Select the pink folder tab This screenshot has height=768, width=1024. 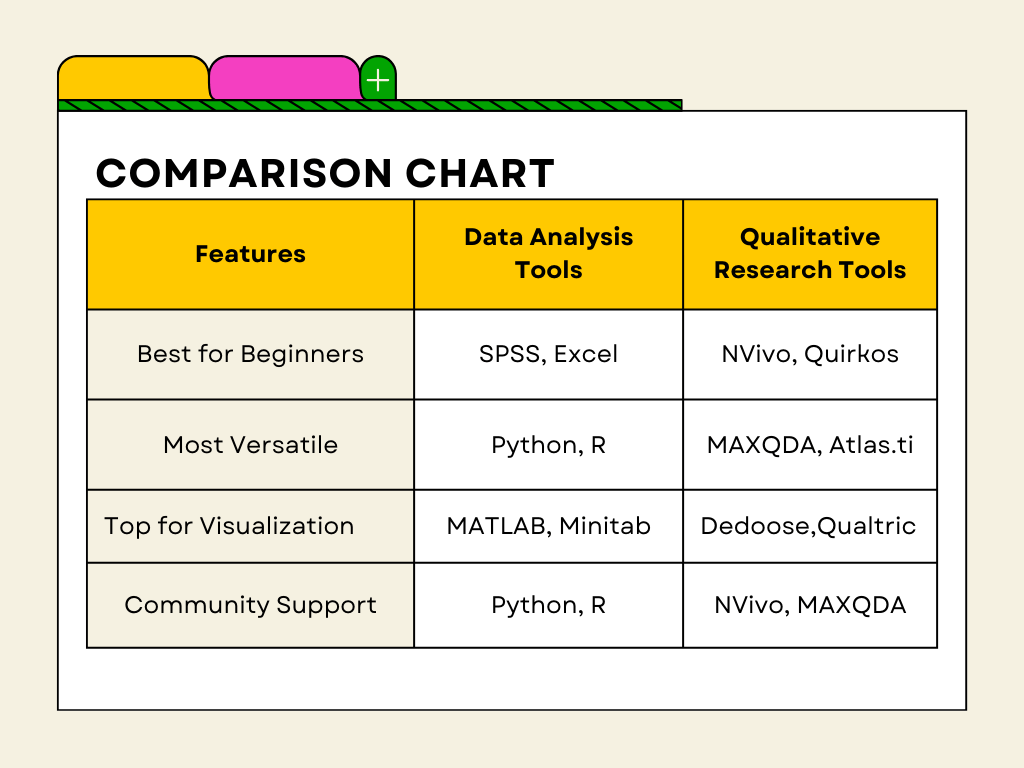point(284,78)
